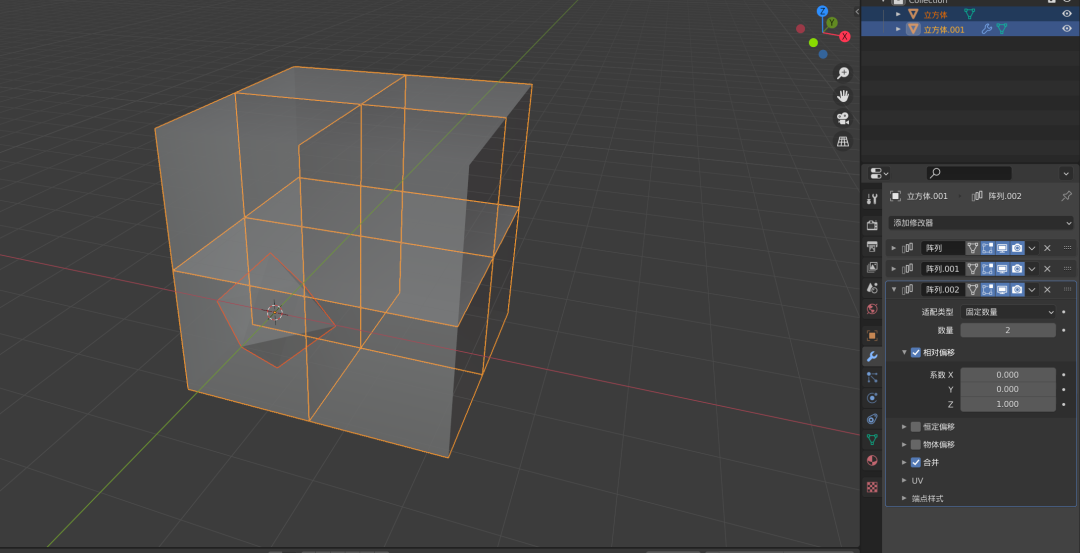Image resolution: width=1080 pixels, height=553 pixels.
Task: Select the Modifiers wrench tab
Action: 872,356
